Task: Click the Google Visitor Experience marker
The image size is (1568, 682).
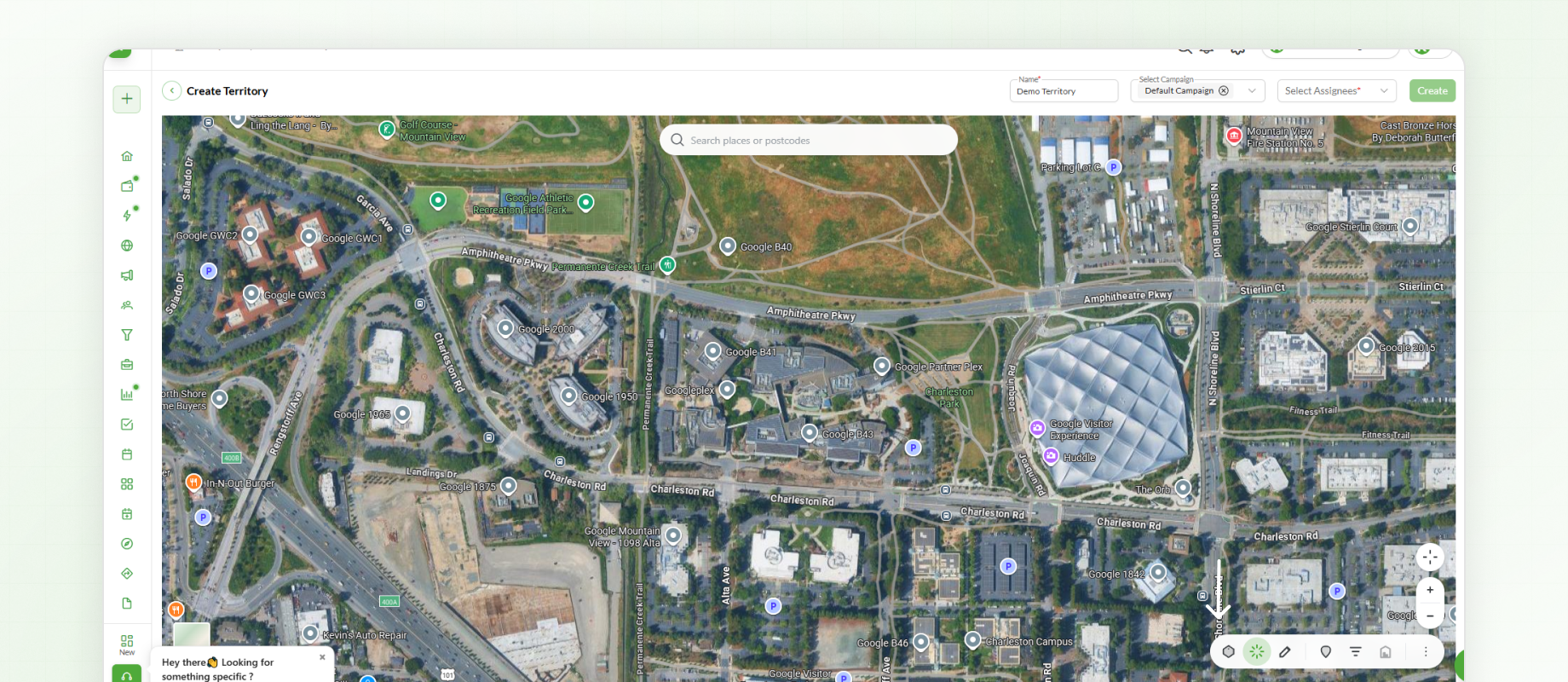Action: click(1037, 428)
